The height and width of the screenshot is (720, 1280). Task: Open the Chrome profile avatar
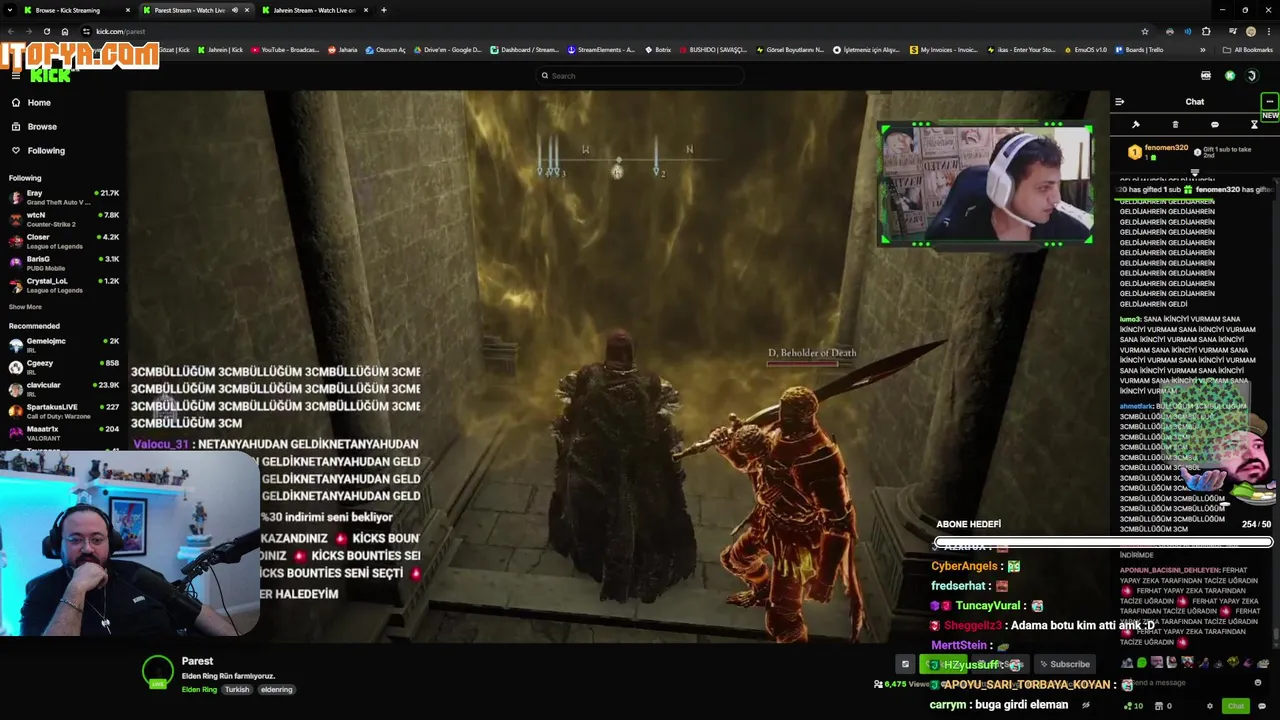pos(1250,31)
